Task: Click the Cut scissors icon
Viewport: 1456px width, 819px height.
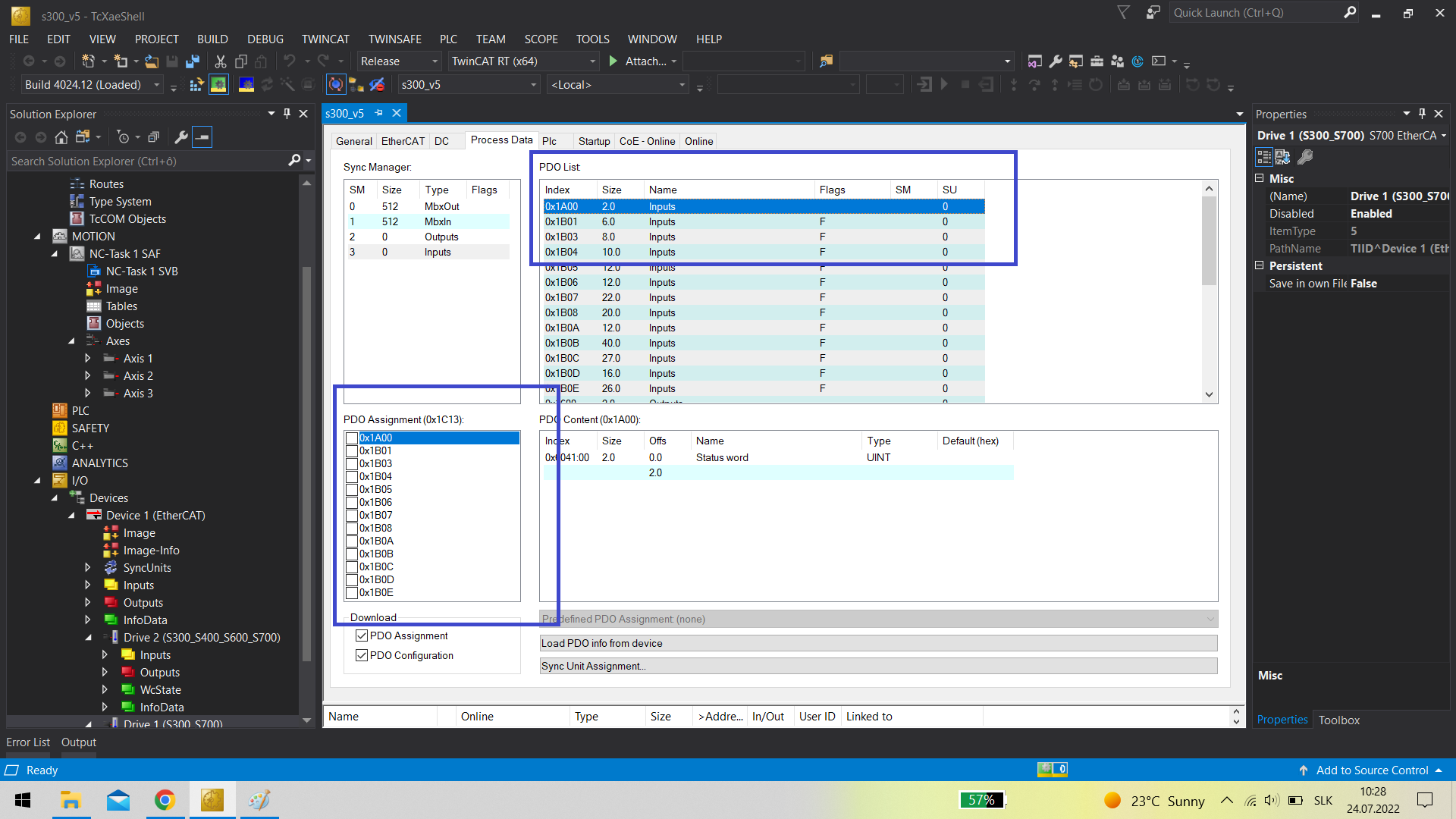Action: coord(221,61)
